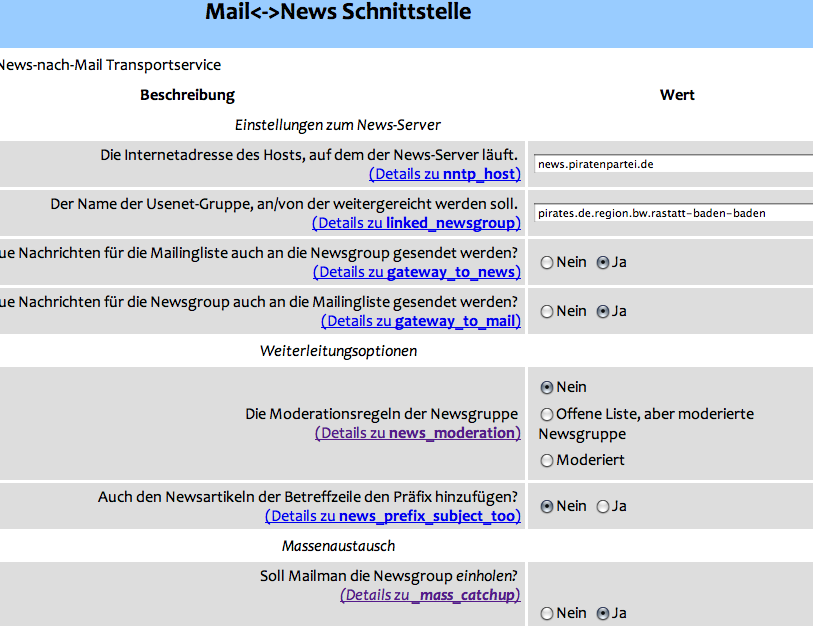
Task: Select Offene Liste, aber moderierte Newsgruppe option
Action: 546,414
